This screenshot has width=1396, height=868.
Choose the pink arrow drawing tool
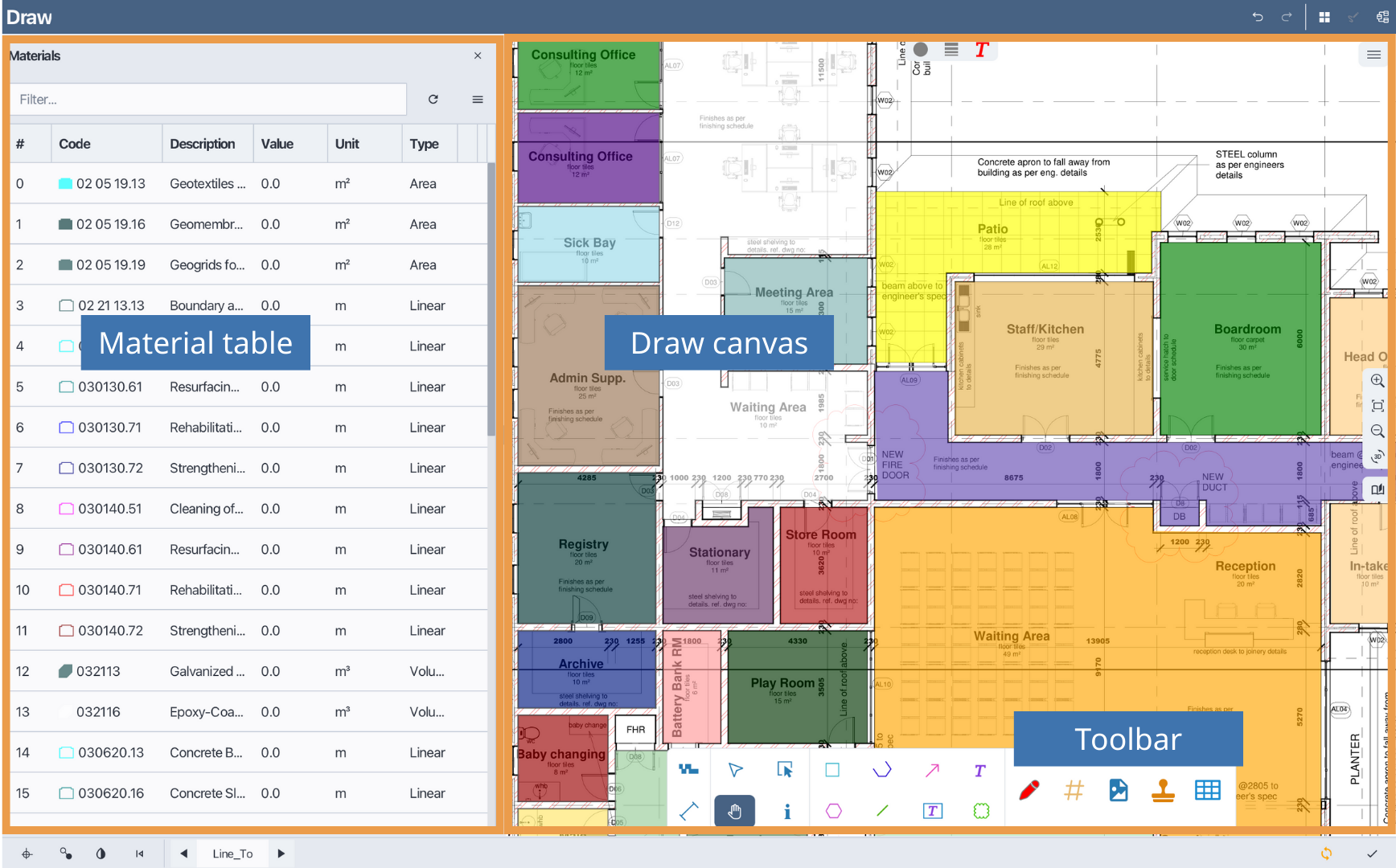pyautogui.click(x=932, y=770)
